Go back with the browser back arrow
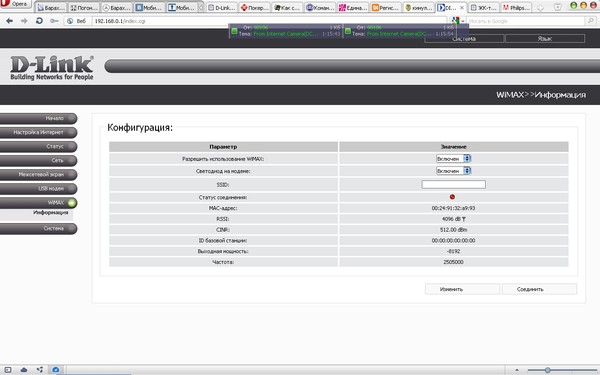This screenshot has width=600, height=375. point(9,21)
